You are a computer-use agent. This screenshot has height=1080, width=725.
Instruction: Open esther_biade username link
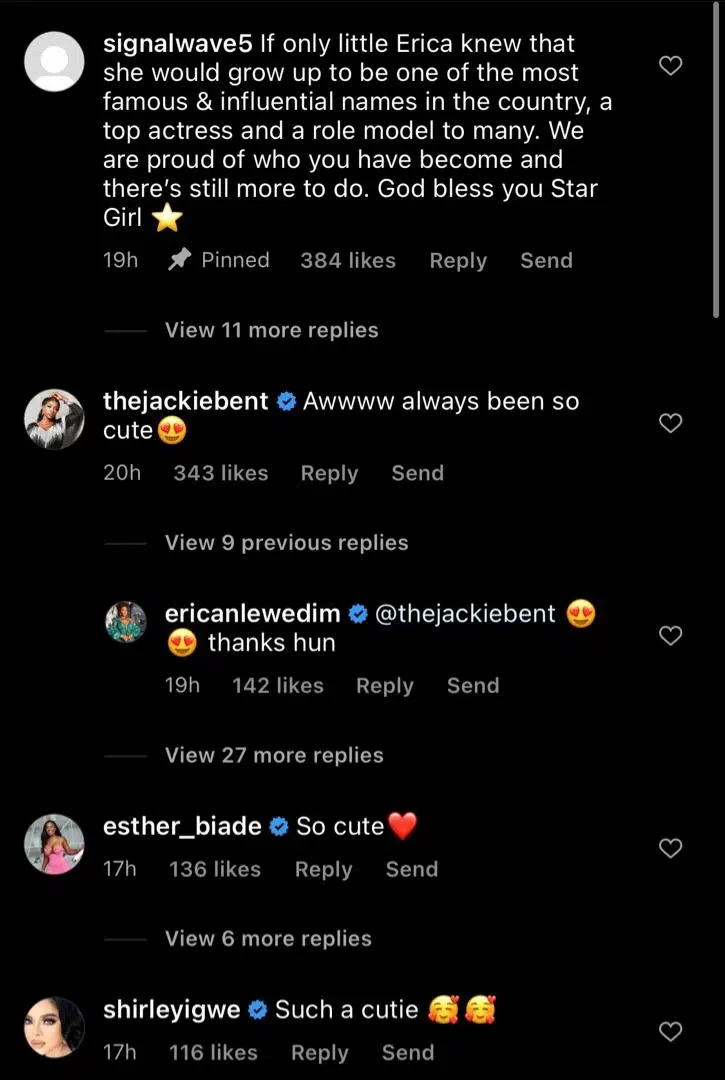[182, 826]
